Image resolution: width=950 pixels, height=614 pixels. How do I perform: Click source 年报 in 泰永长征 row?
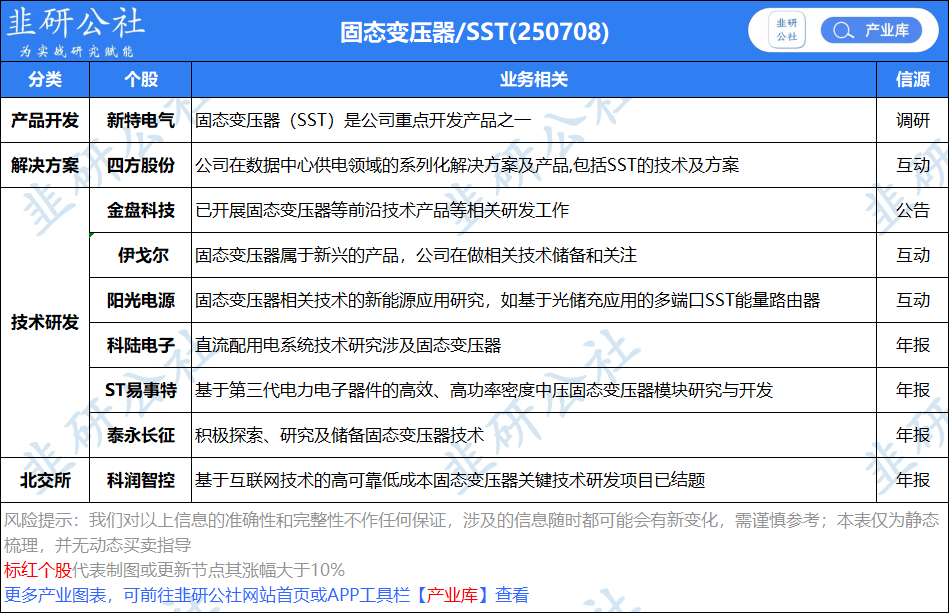pos(912,435)
